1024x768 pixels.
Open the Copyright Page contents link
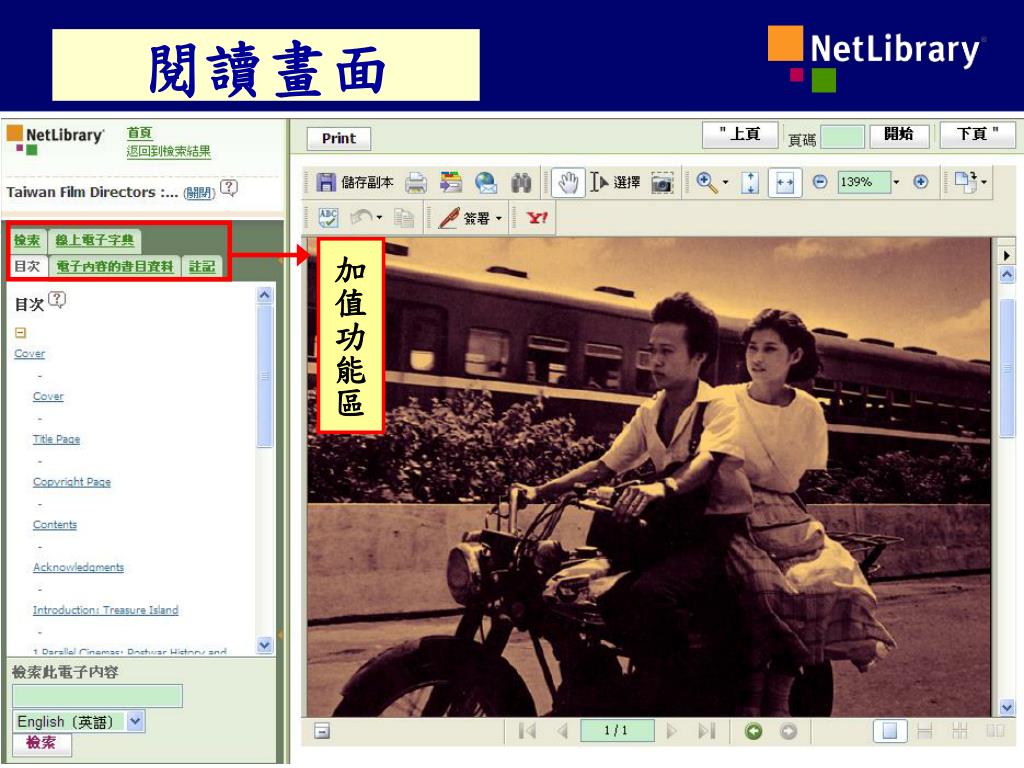click(72, 482)
